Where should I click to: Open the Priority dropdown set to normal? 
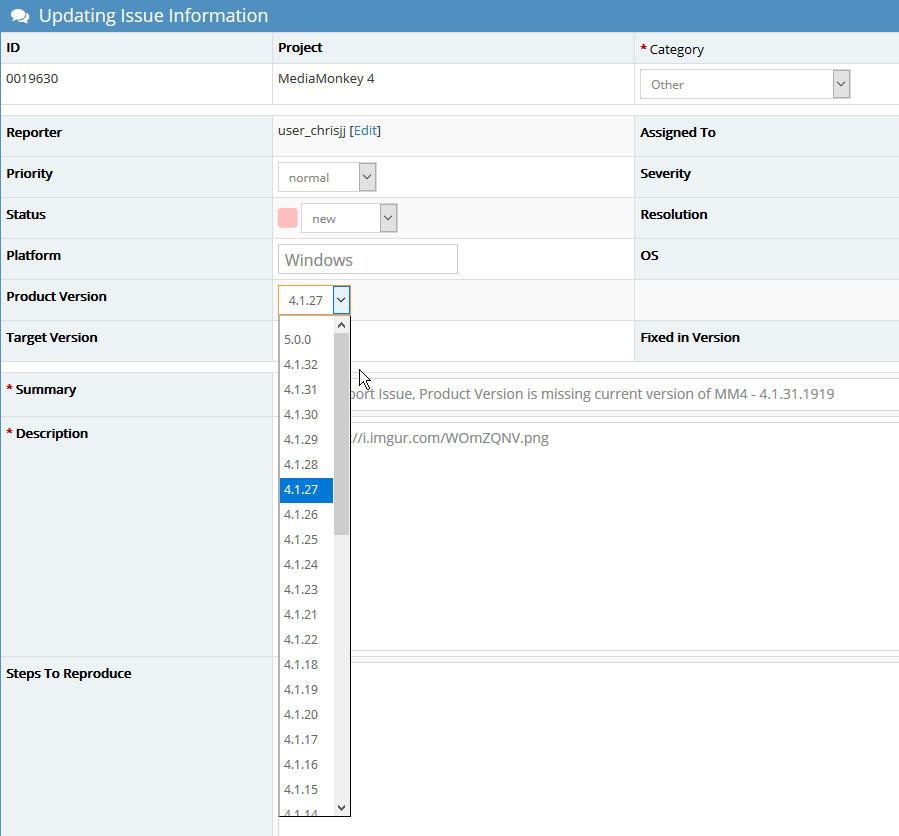(326, 178)
